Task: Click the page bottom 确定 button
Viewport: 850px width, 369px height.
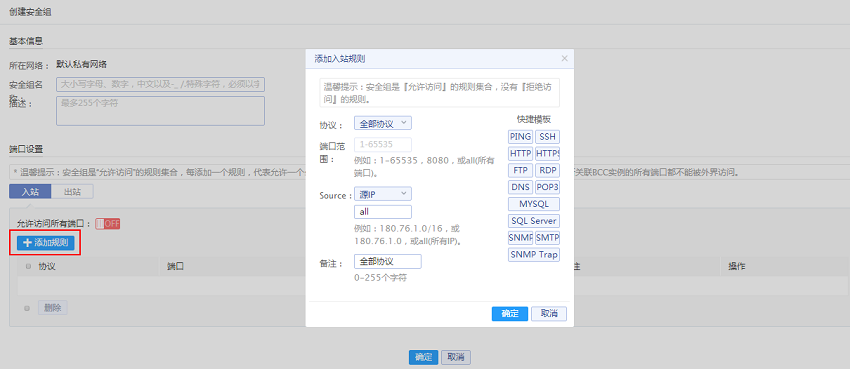Action: point(423,357)
